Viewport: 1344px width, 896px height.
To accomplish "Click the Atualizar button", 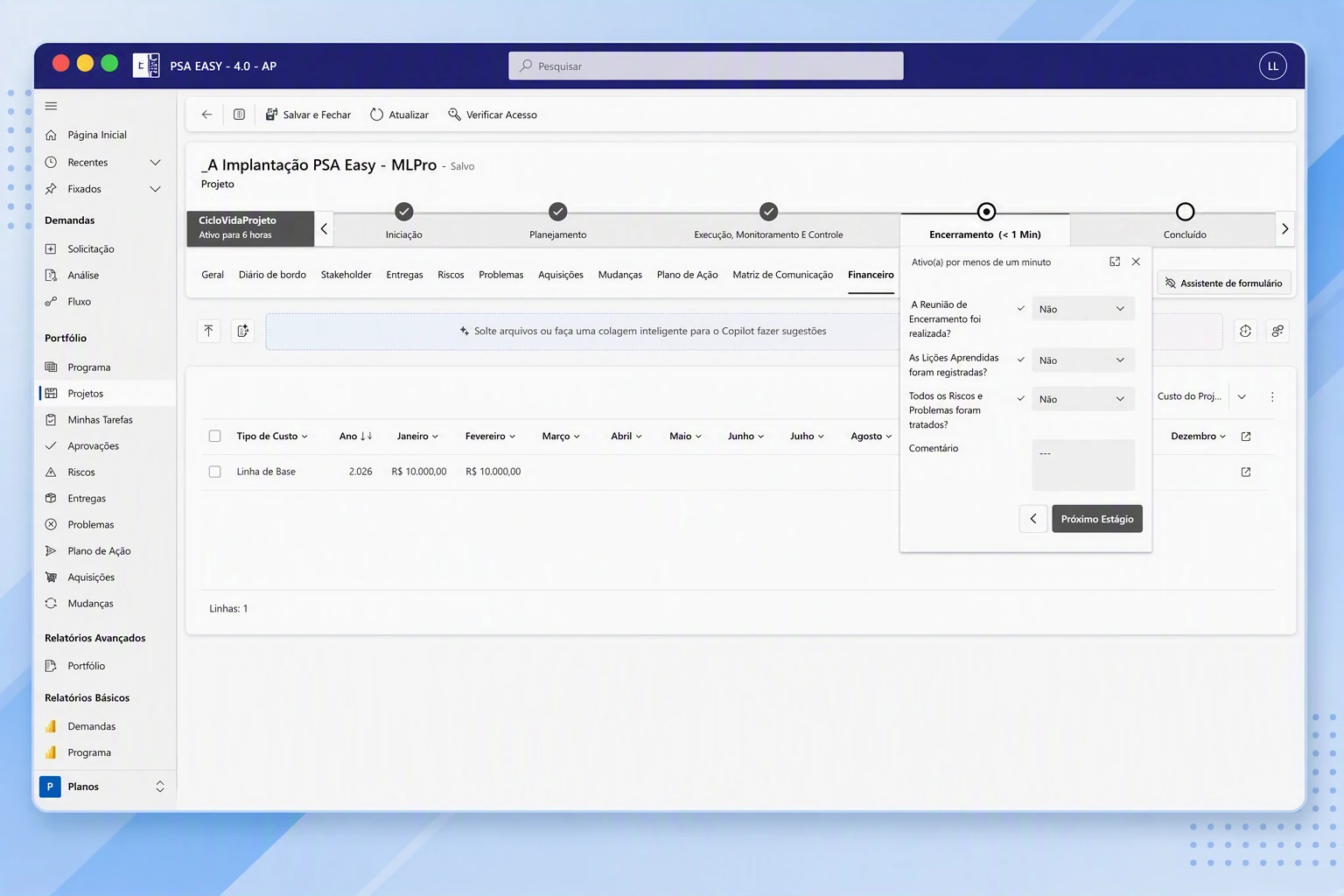I will pos(399,115).
